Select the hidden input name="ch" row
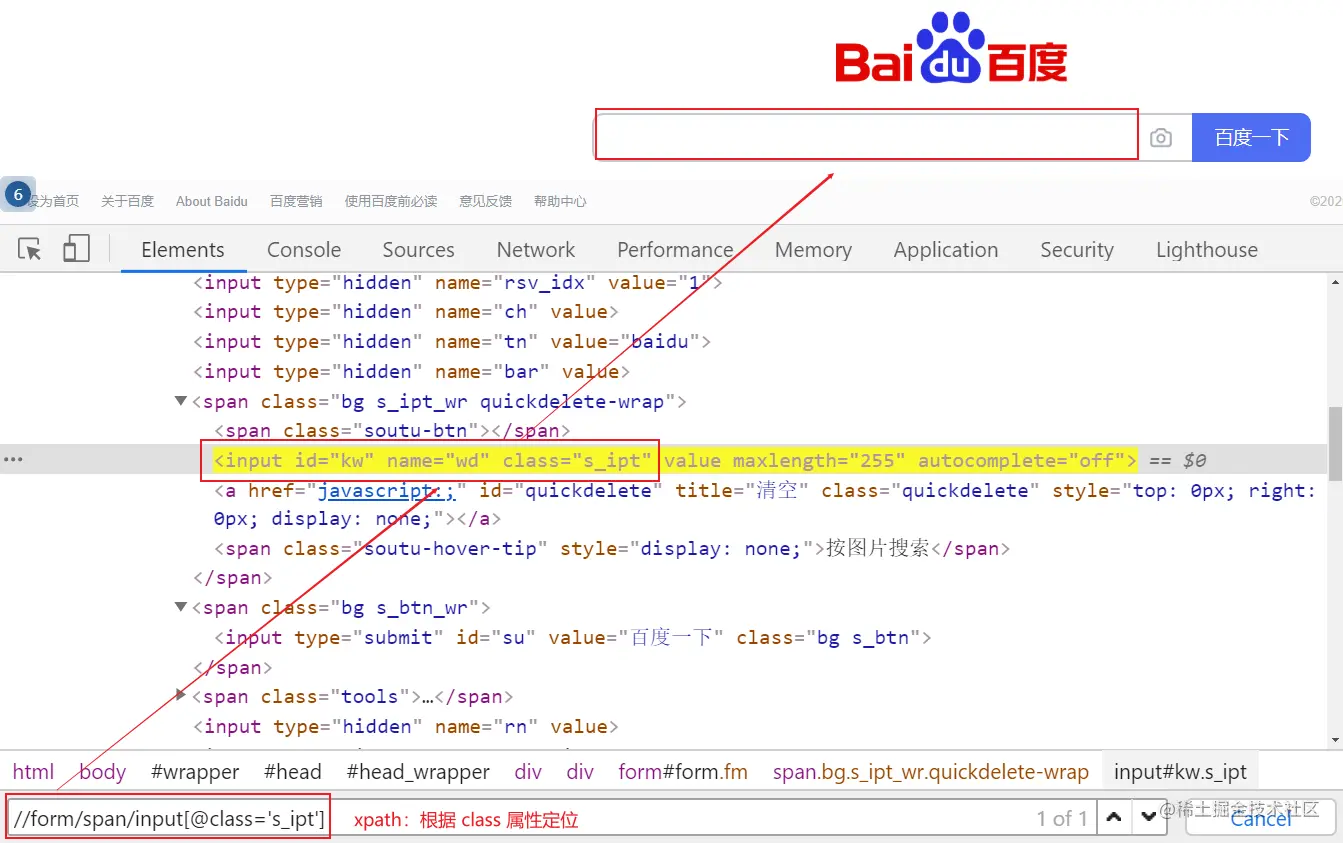 [406, 311]
